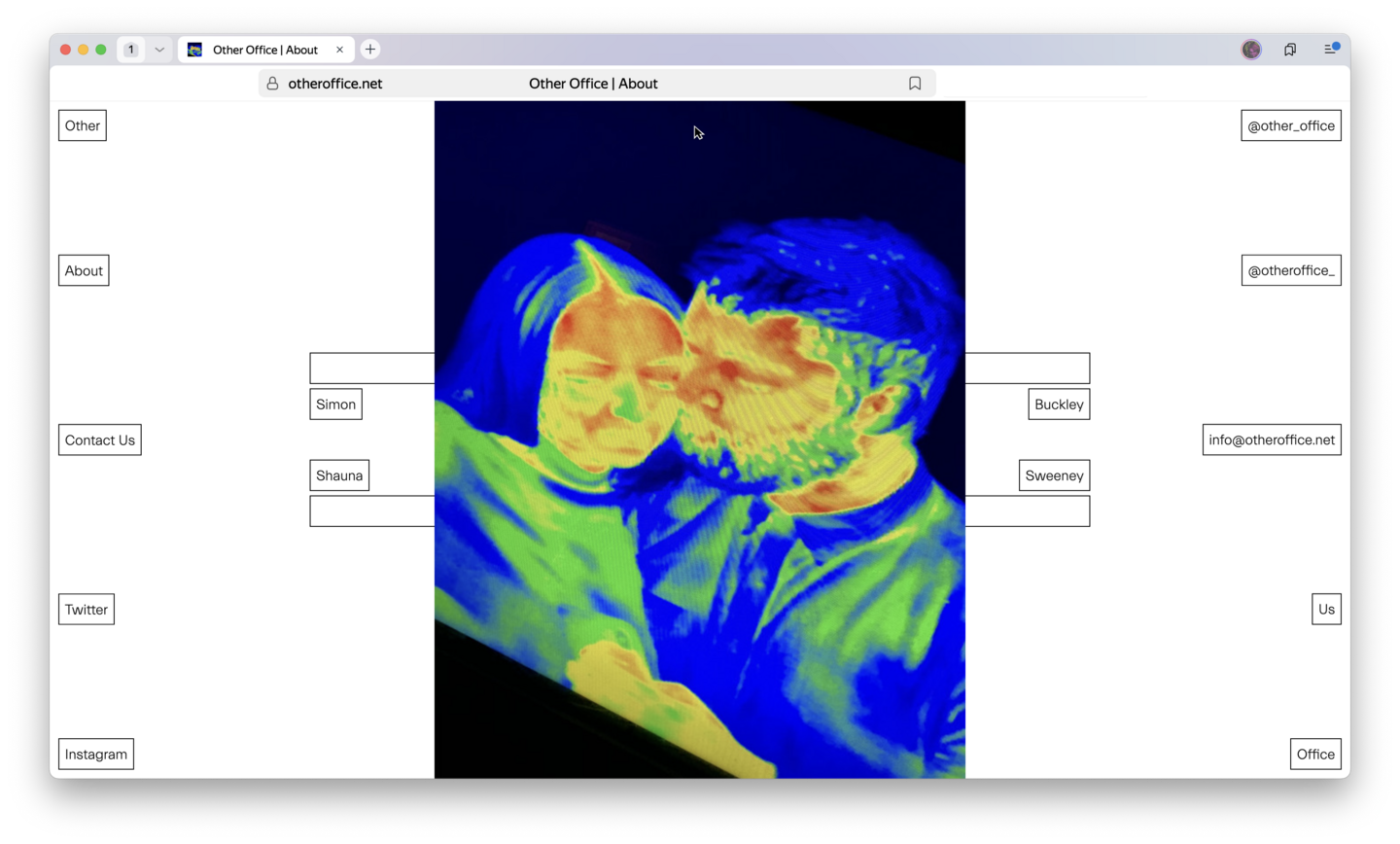The image size is (1400, 844).
Task: Open the bookmarks collection icon in the toolbar
Action: 1290,50
